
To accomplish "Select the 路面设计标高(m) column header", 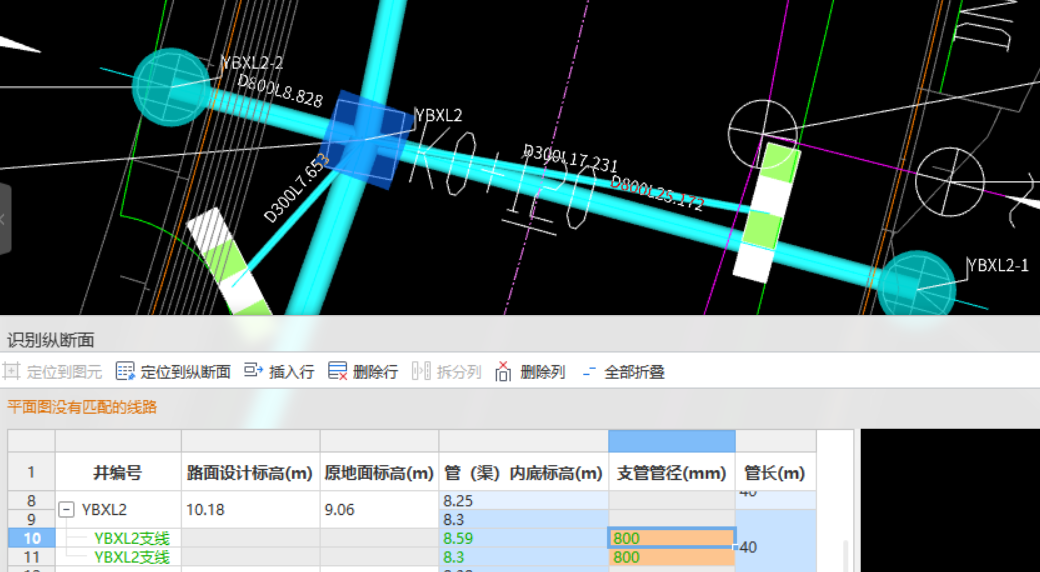I will (250, 472).
